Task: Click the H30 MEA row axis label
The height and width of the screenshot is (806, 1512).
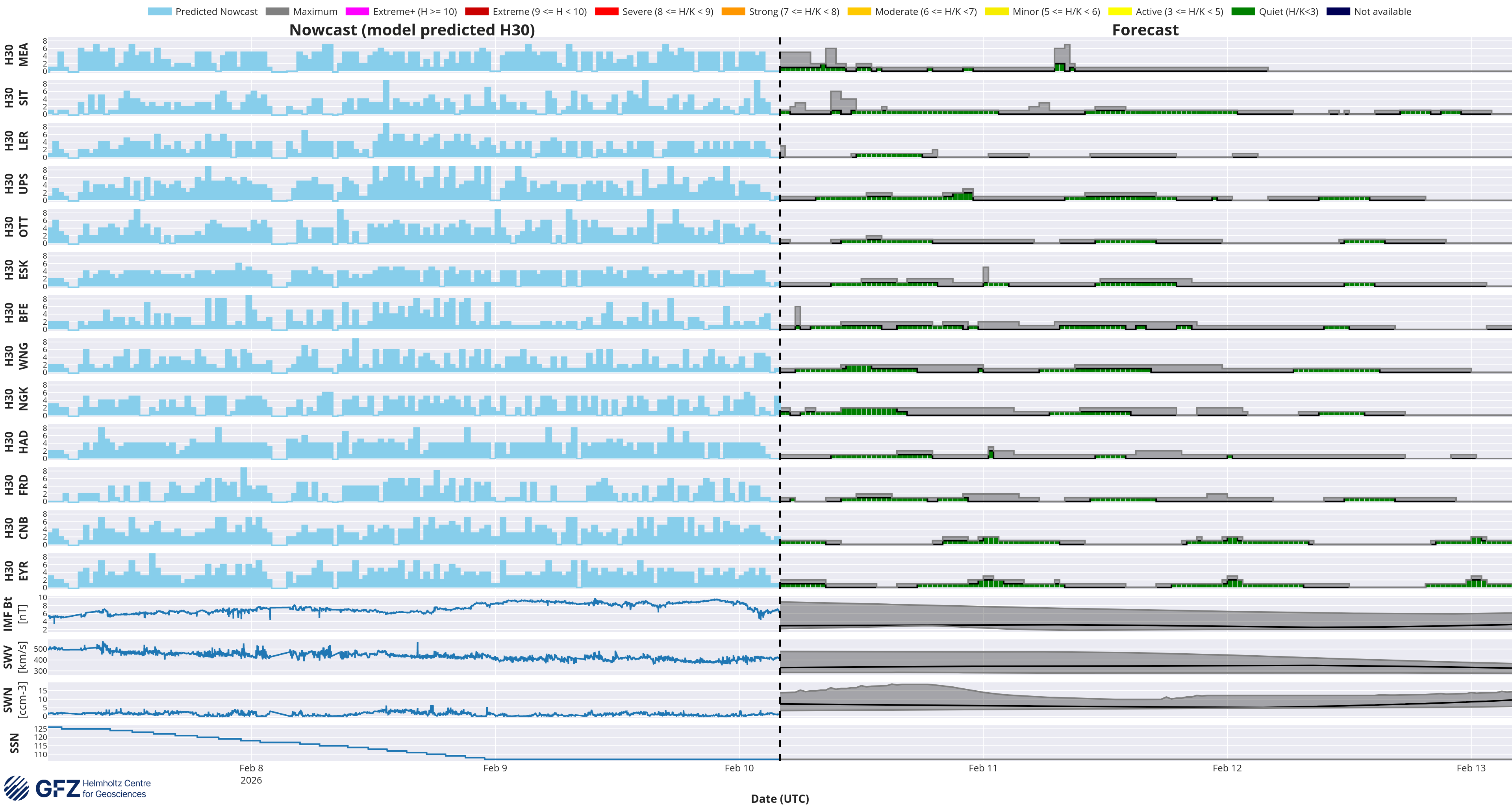Action: pyautogui.click(x=16, y=55)
